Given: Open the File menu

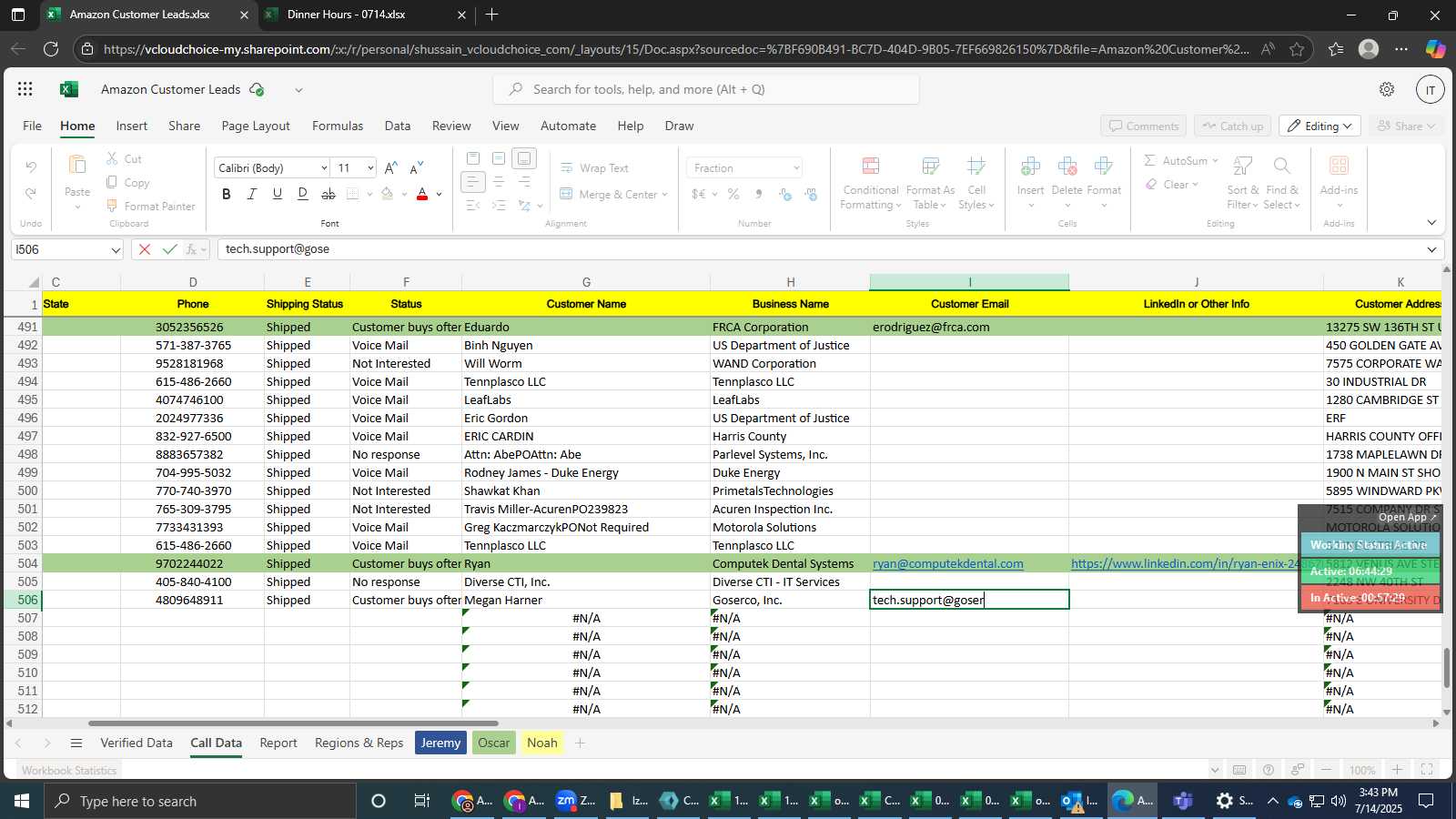Looking at the screenshot, I should 32,126.
